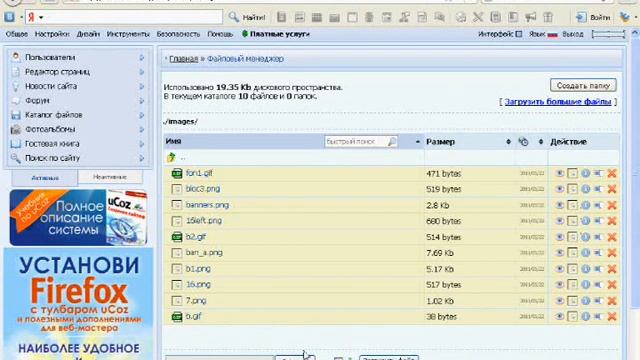Click the Создать папку button
The image size is (640, 360).
pos(583,86)
